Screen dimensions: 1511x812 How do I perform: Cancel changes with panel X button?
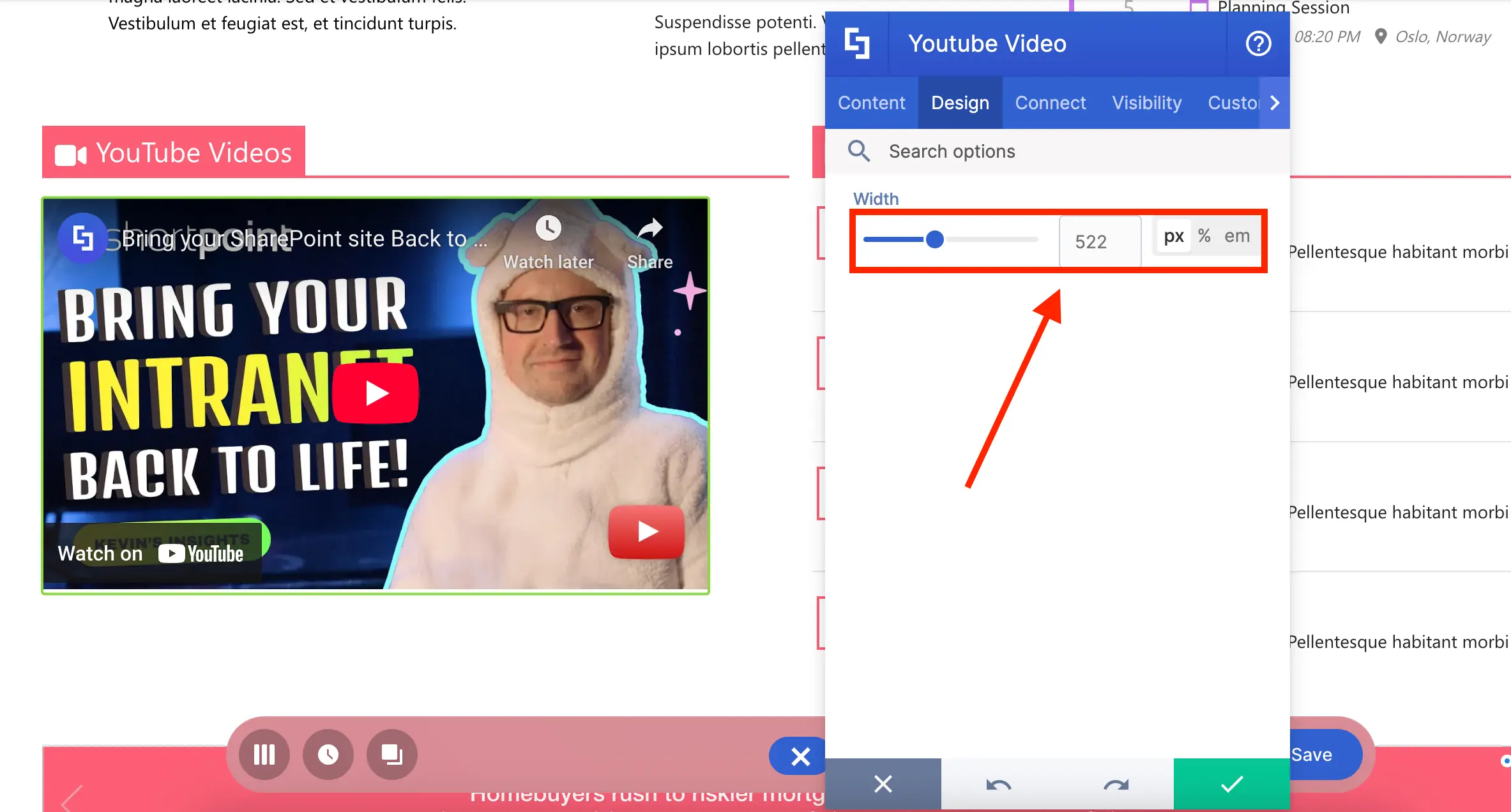tap(883, 784)
